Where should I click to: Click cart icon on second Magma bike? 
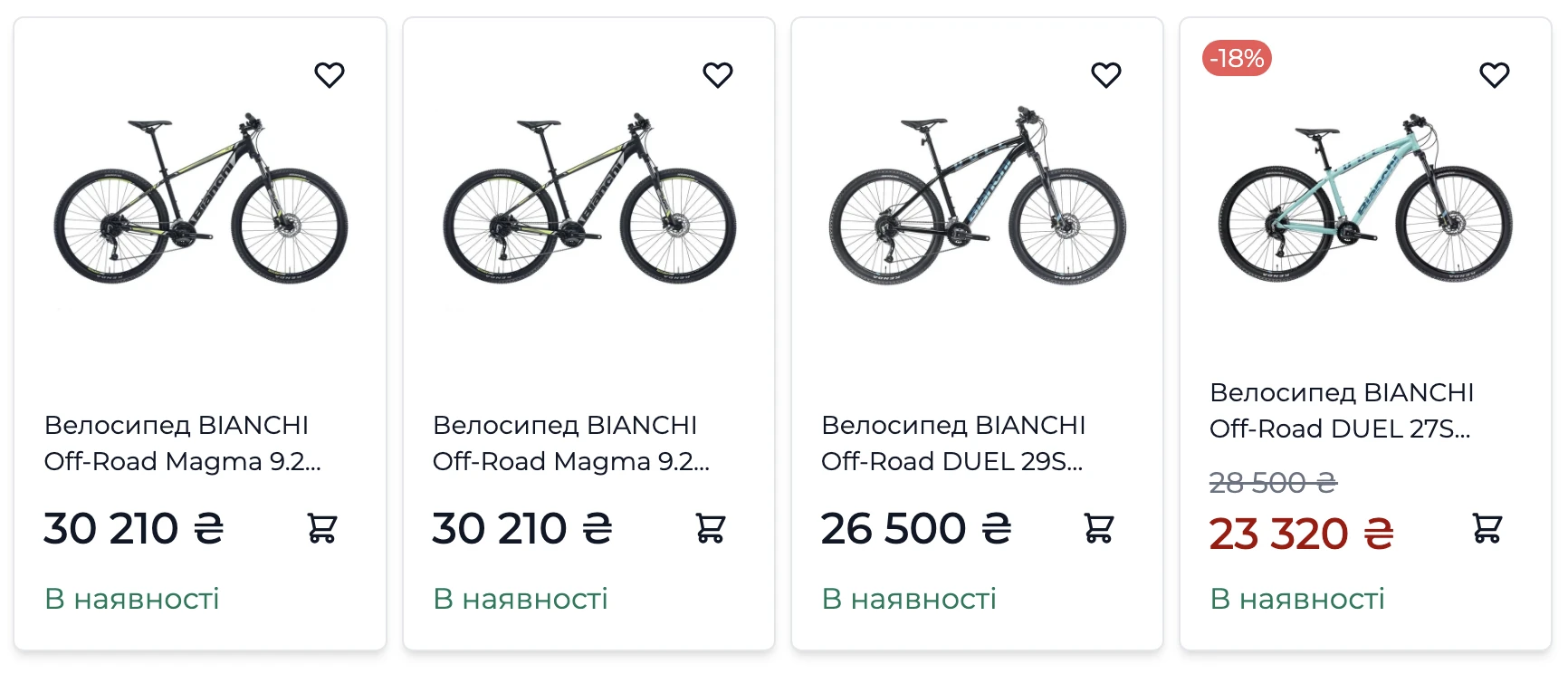(x=711, y=527)
